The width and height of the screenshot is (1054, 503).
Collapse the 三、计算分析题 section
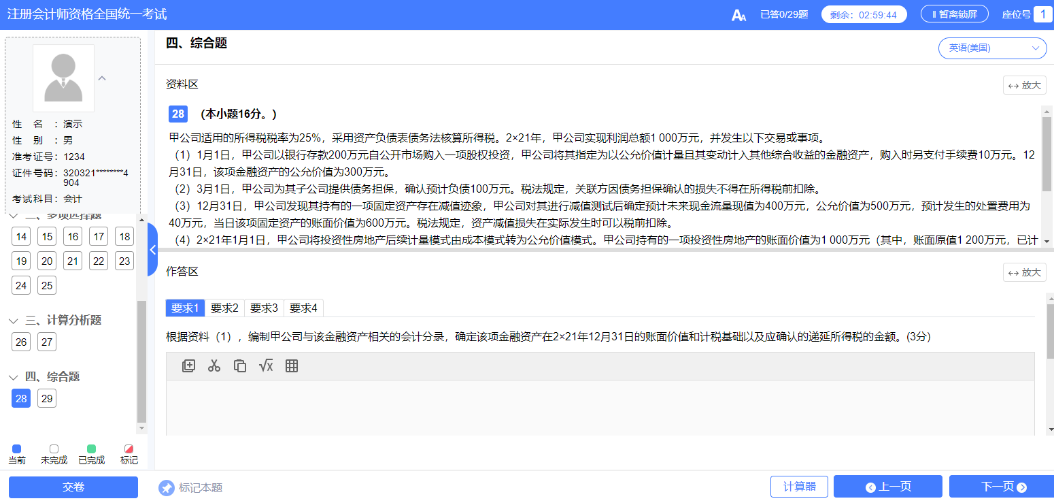pos(13,320)
